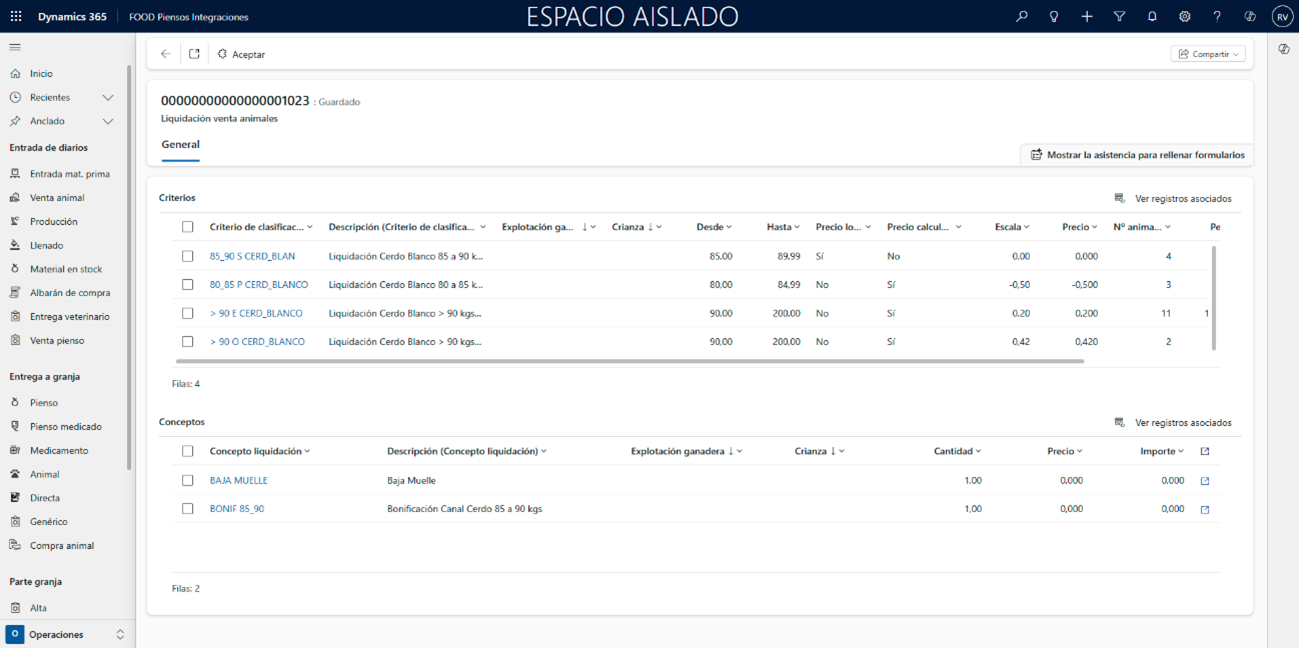Viewport: 1299px width, 648px height.
Task: Click the lightbulb assistant icon
Action: tap(1054, 17)
